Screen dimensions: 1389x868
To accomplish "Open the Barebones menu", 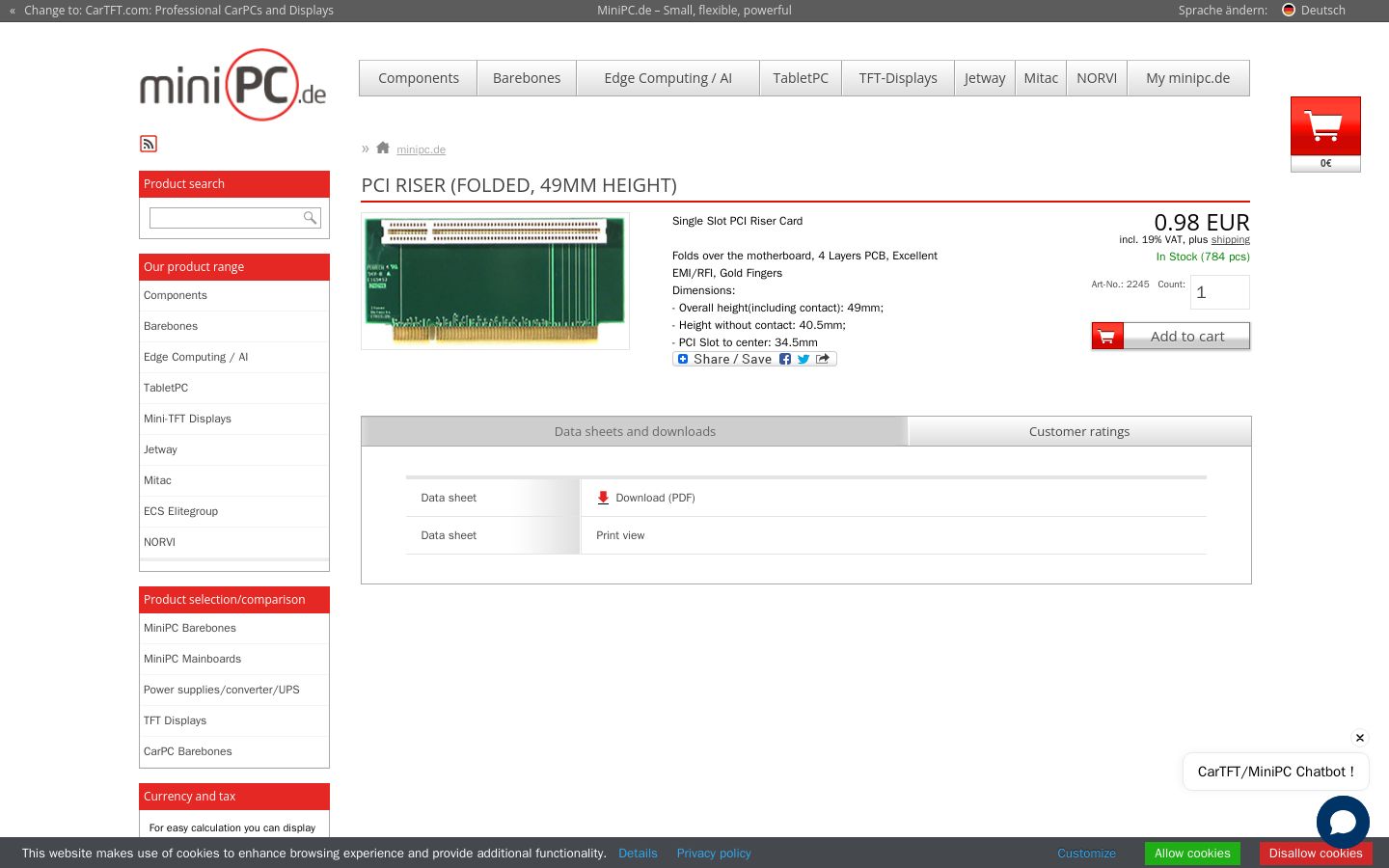I will click(x=527, y=78).
